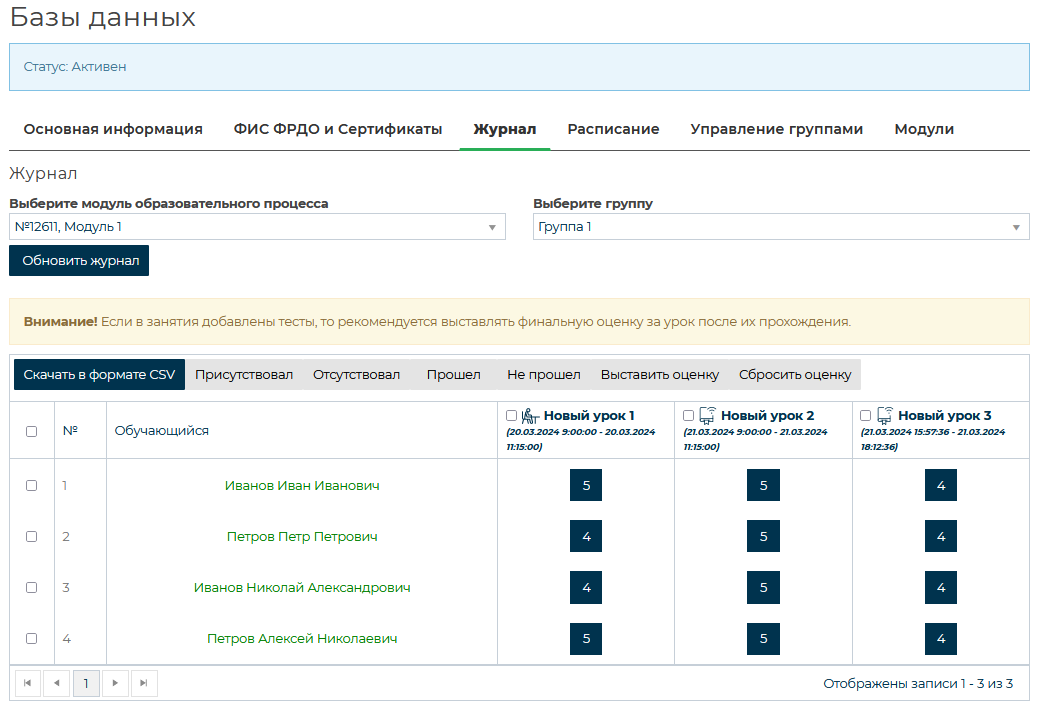Go to the next page of records
Image resolution: width=1044 pixels, height=713 pixels.
tap(116, 684)
